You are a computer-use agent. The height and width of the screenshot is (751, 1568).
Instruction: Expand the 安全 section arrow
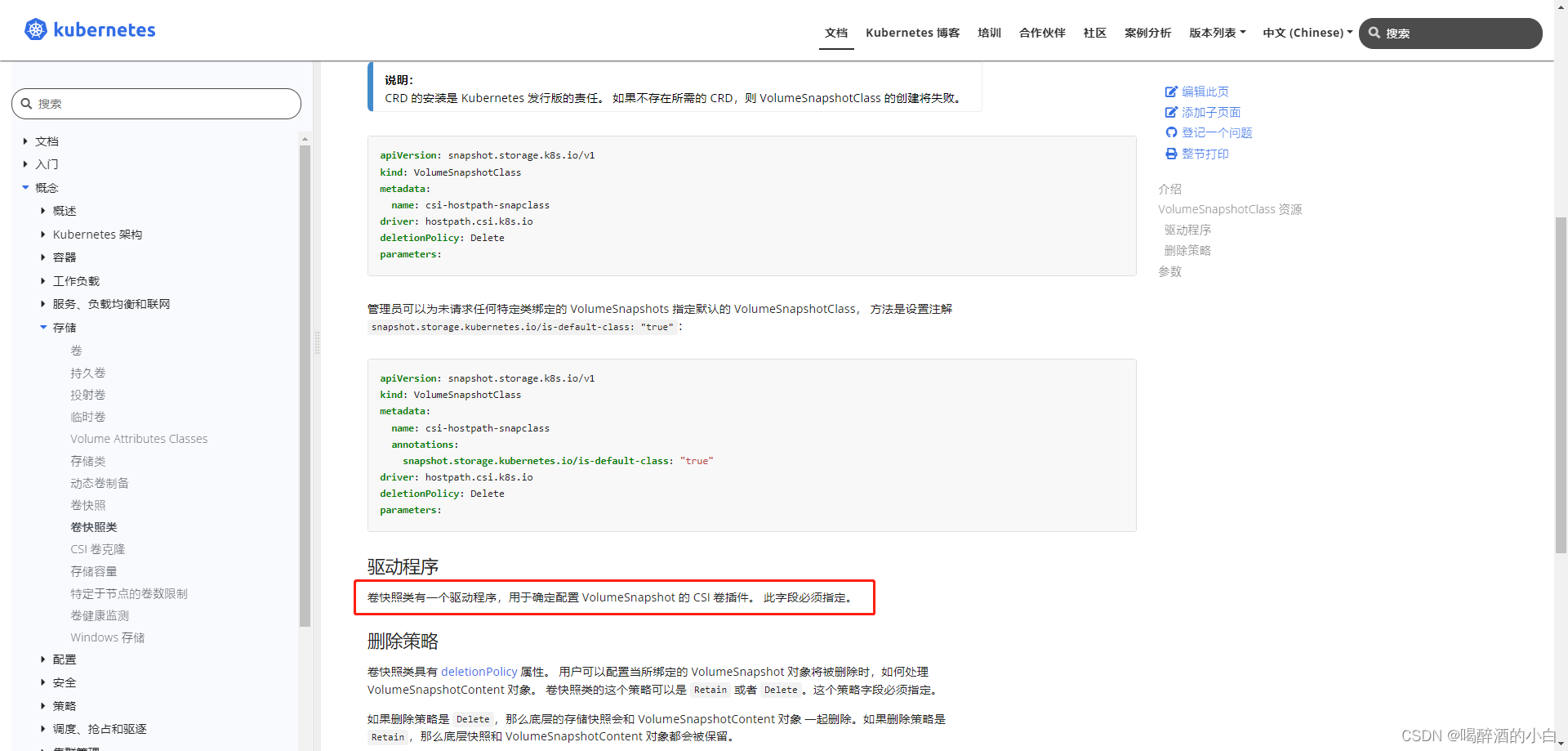[x=43, y=682]
